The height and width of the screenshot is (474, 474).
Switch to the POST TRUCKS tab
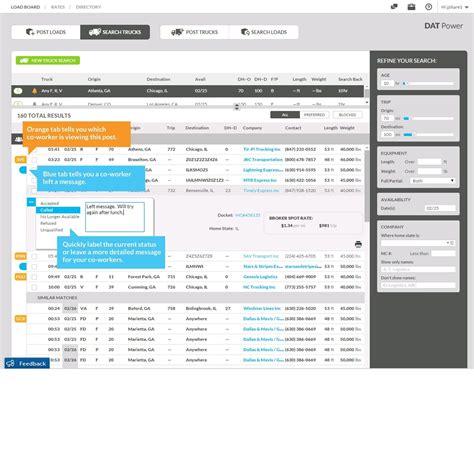coord(195,32)
